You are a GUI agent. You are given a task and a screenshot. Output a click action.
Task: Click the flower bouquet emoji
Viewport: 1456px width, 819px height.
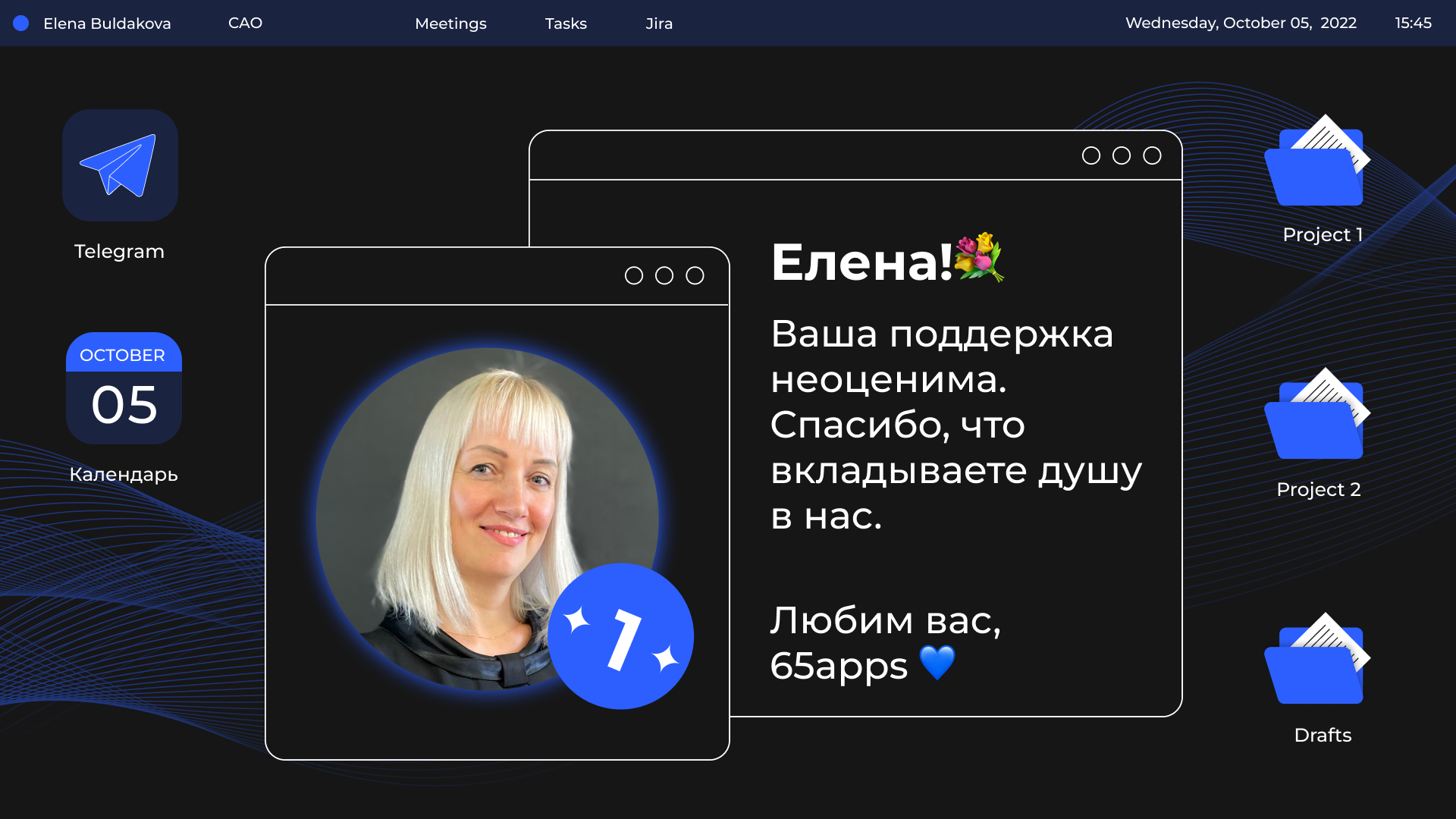coord(979,258)
